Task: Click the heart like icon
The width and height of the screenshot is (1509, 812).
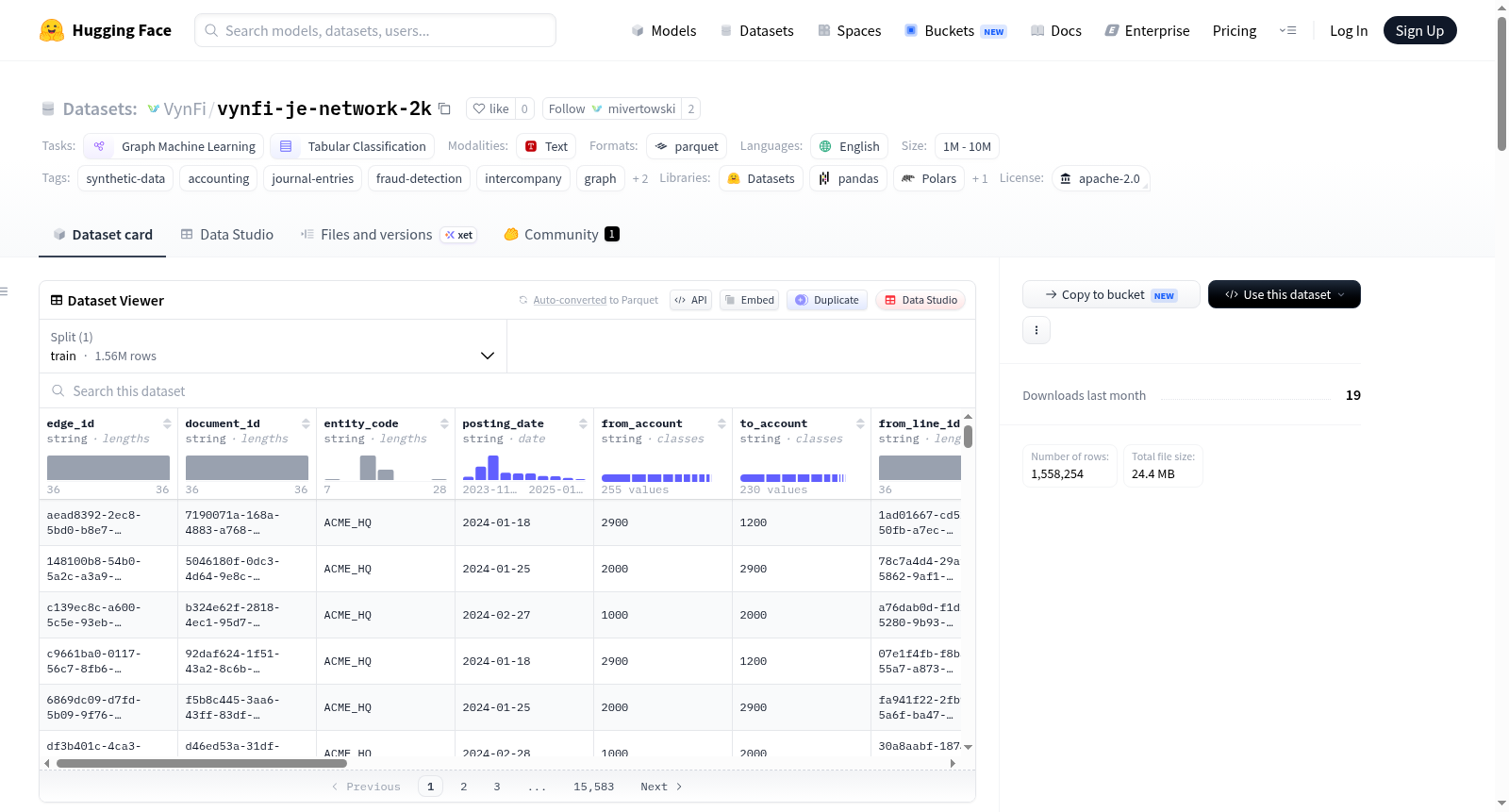Action: pyautogui.click(x=479, y=108)
